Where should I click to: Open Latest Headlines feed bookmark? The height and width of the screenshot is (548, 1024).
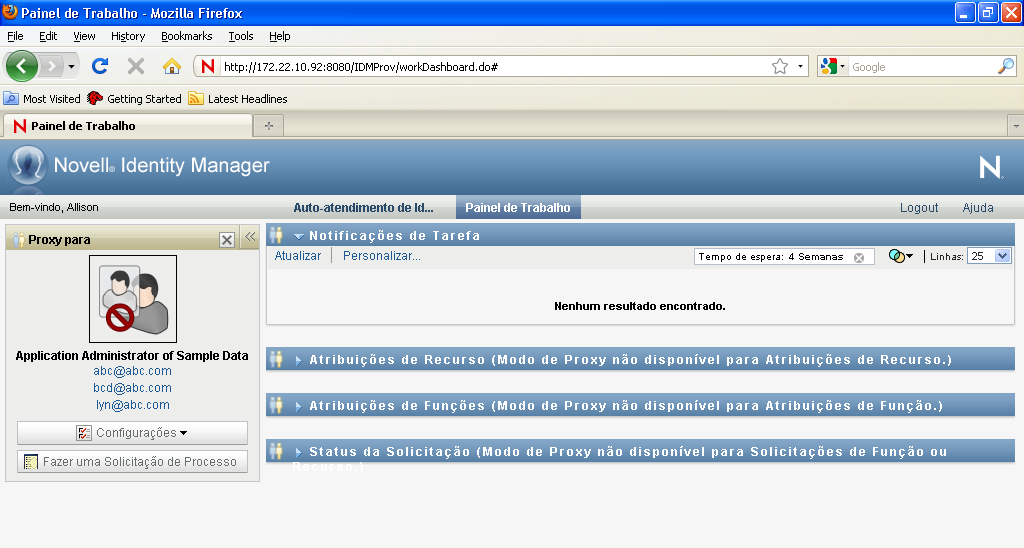click(238, 99)
